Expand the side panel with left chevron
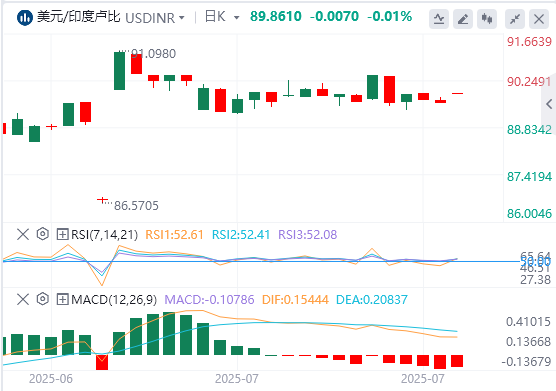The image size is (556, 391). [549, 104]
